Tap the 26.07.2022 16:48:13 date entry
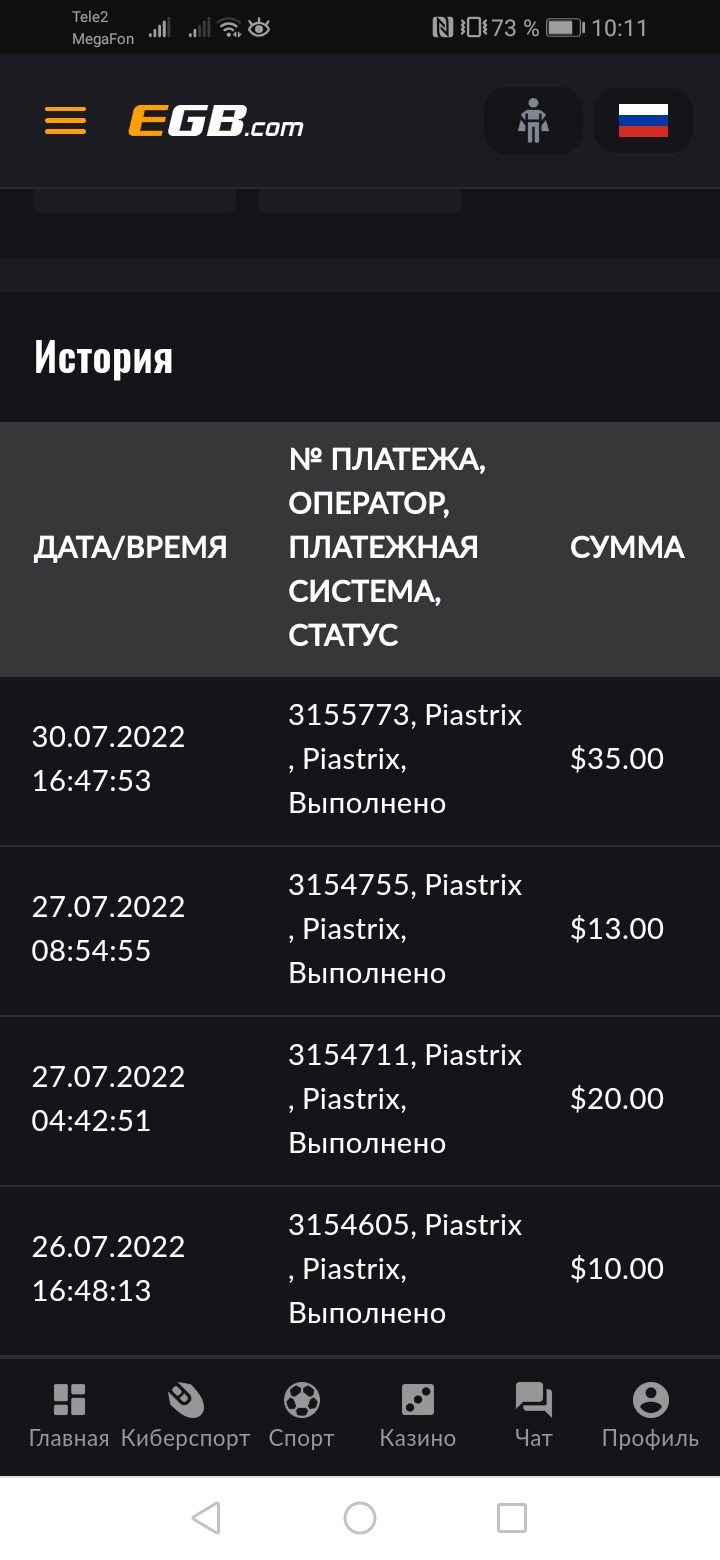This screenshot has height=1560, width=720. (108, 1268)
